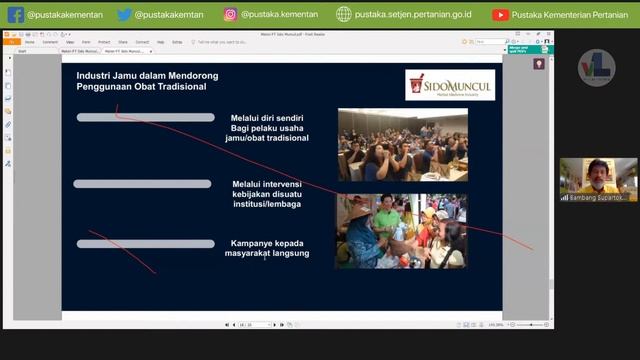Open the YouTube Pustaka Kementerian Pertanian link
Viewport: 640px width, 360px height.
coord(560,15)
